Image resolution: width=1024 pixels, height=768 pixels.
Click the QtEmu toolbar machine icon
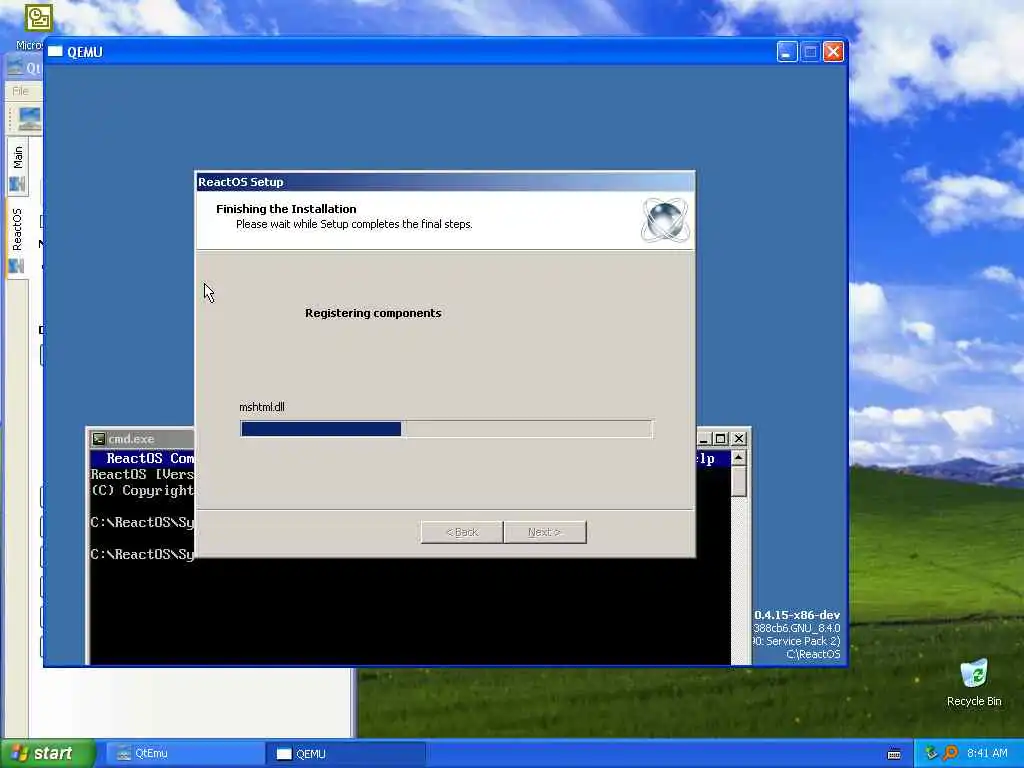point(29,119)
